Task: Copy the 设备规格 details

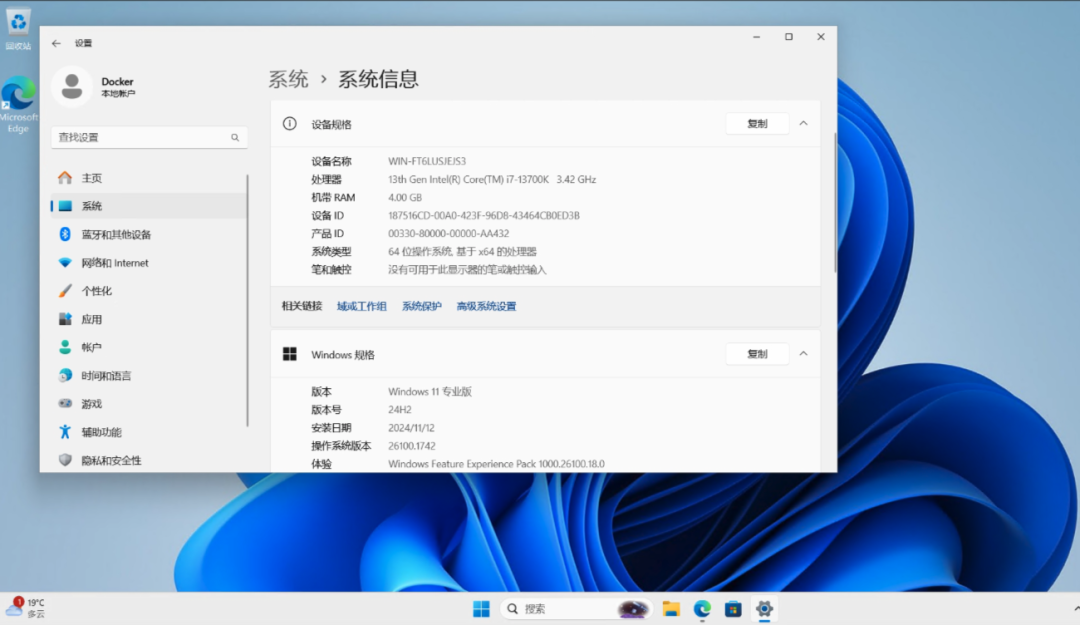Action: click(x=757, y=124)
